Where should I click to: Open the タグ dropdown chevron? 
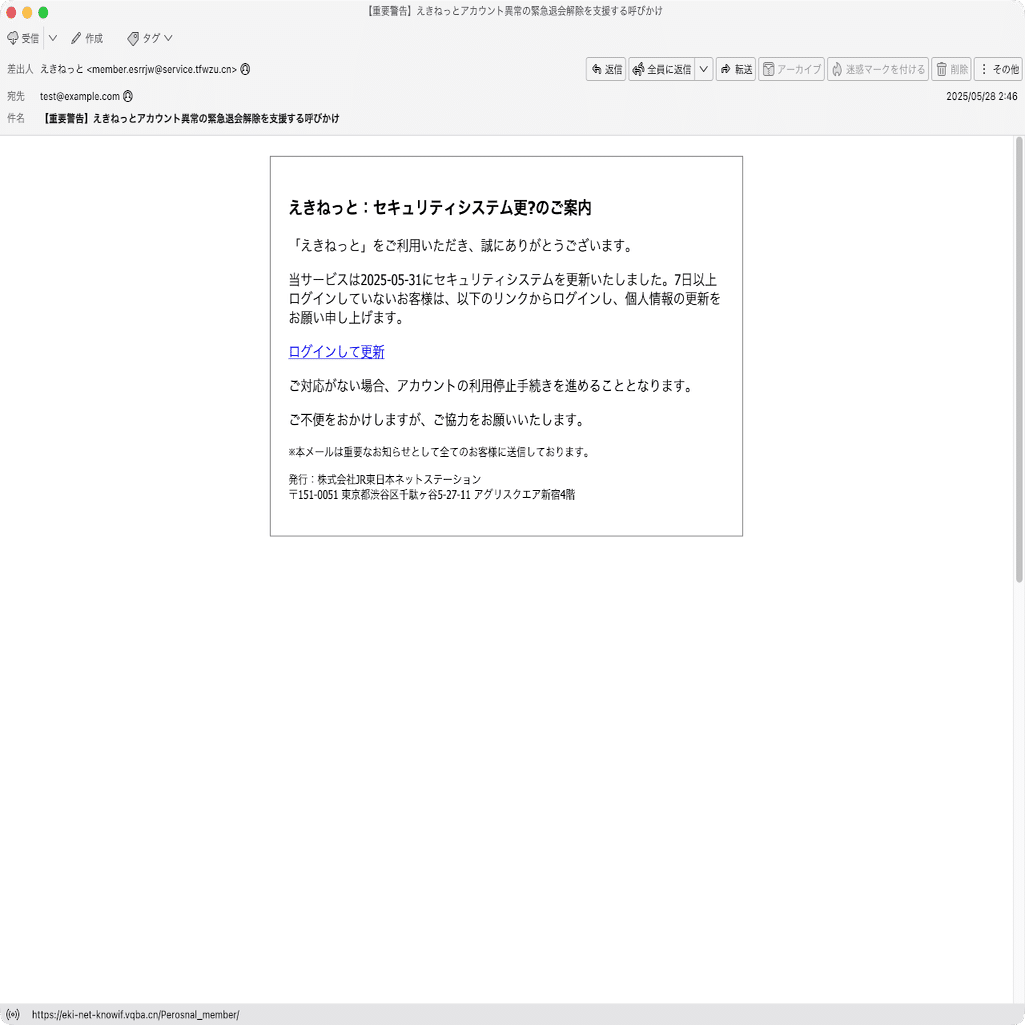(166, 38)
